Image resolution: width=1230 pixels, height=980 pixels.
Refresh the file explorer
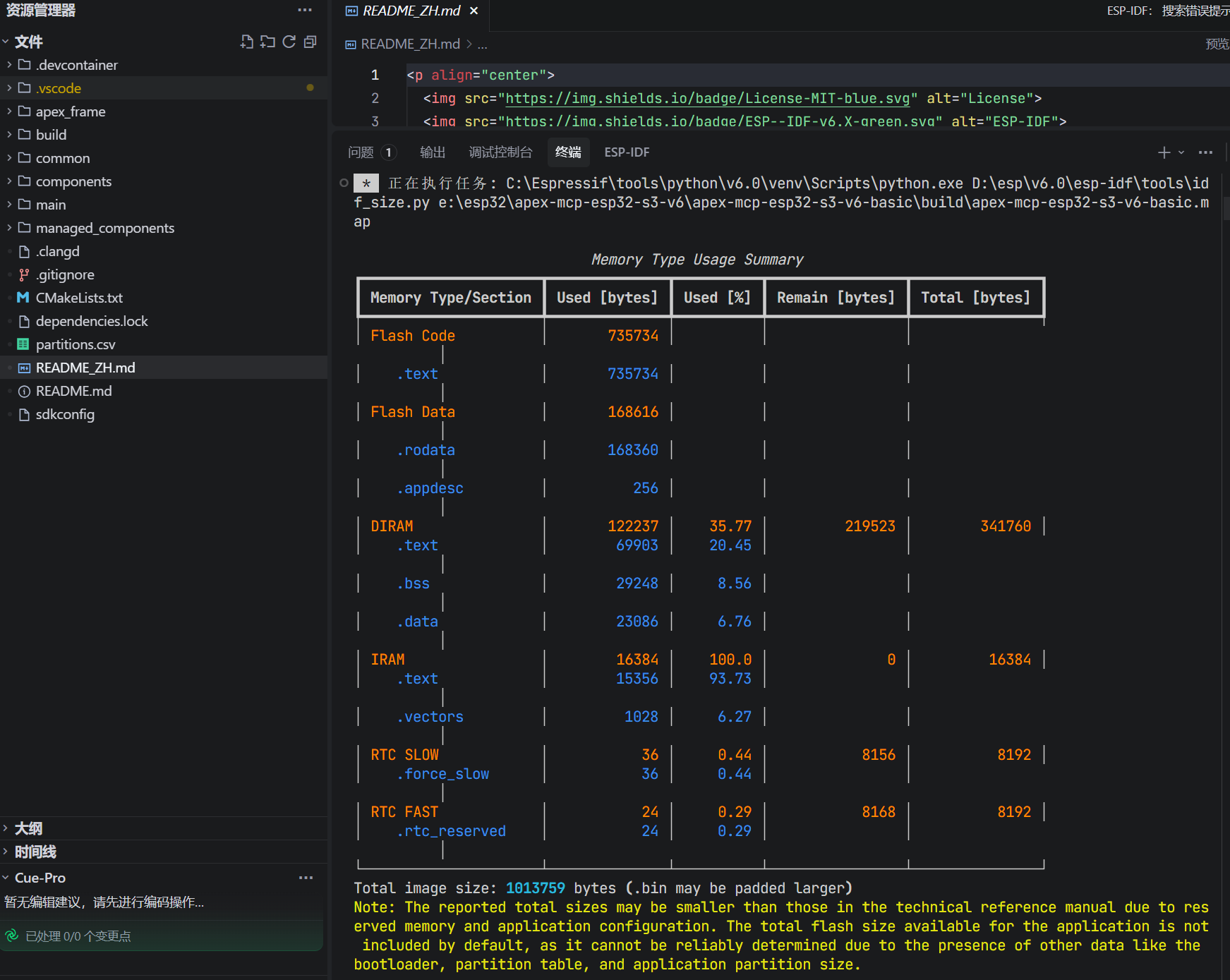point(289,42)
